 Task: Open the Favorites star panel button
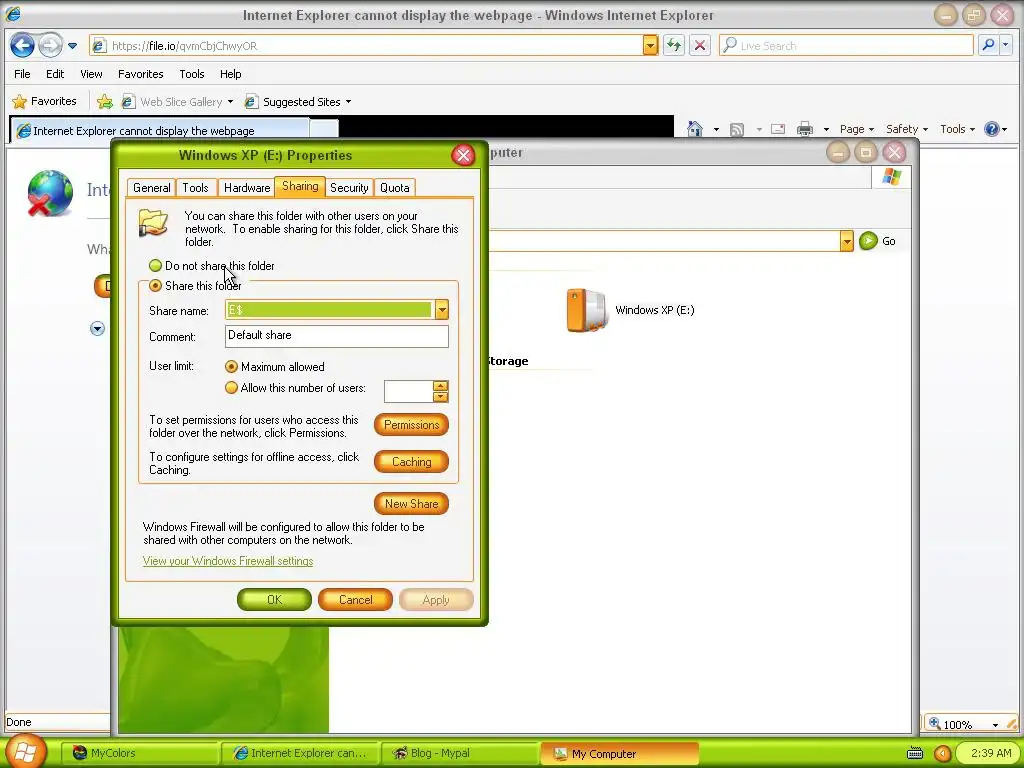(44, 101)
